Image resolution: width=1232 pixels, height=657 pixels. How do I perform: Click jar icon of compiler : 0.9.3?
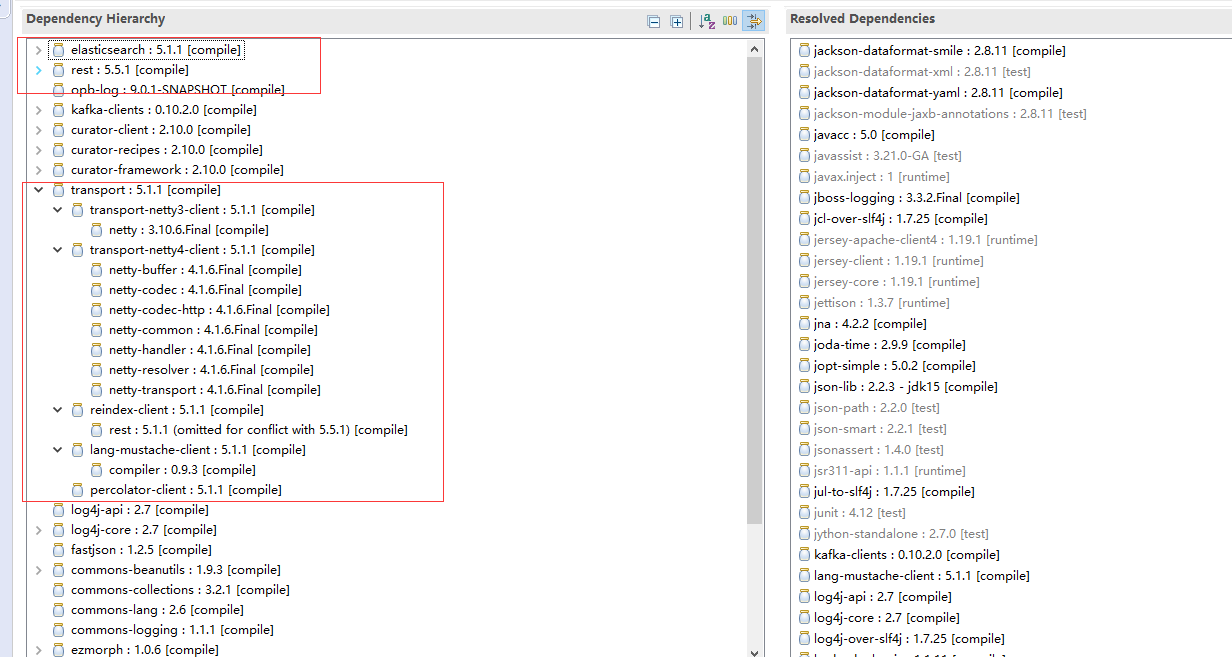[x=96, y=470]
